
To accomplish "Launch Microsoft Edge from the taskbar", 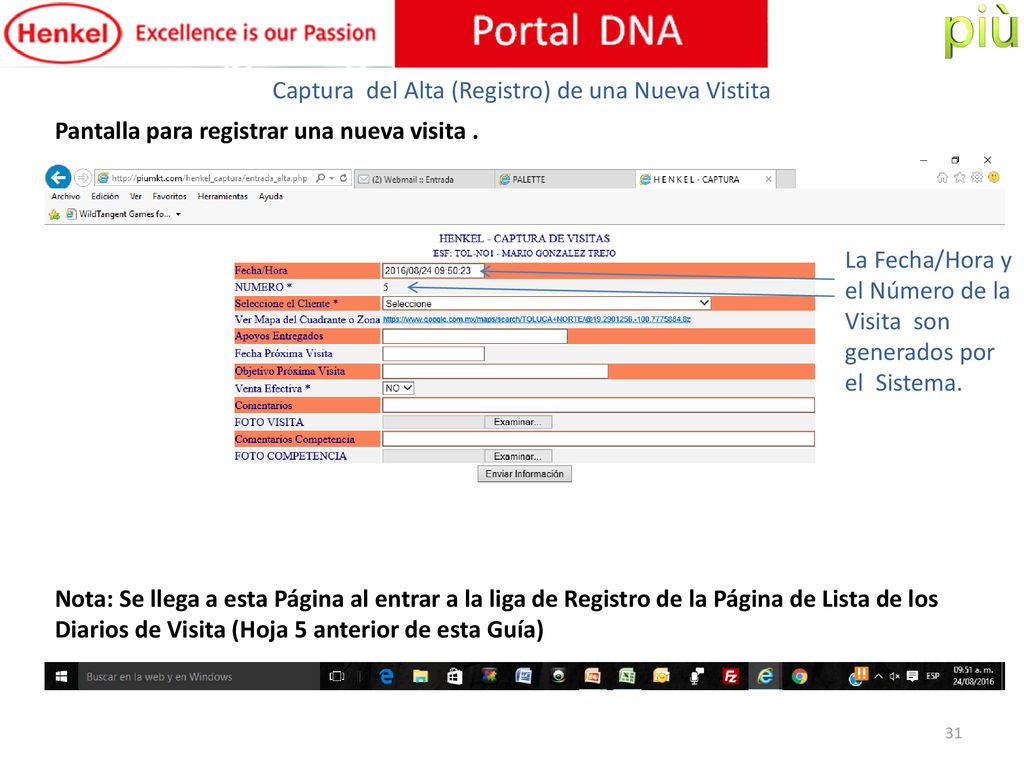I will click(387, 677).
